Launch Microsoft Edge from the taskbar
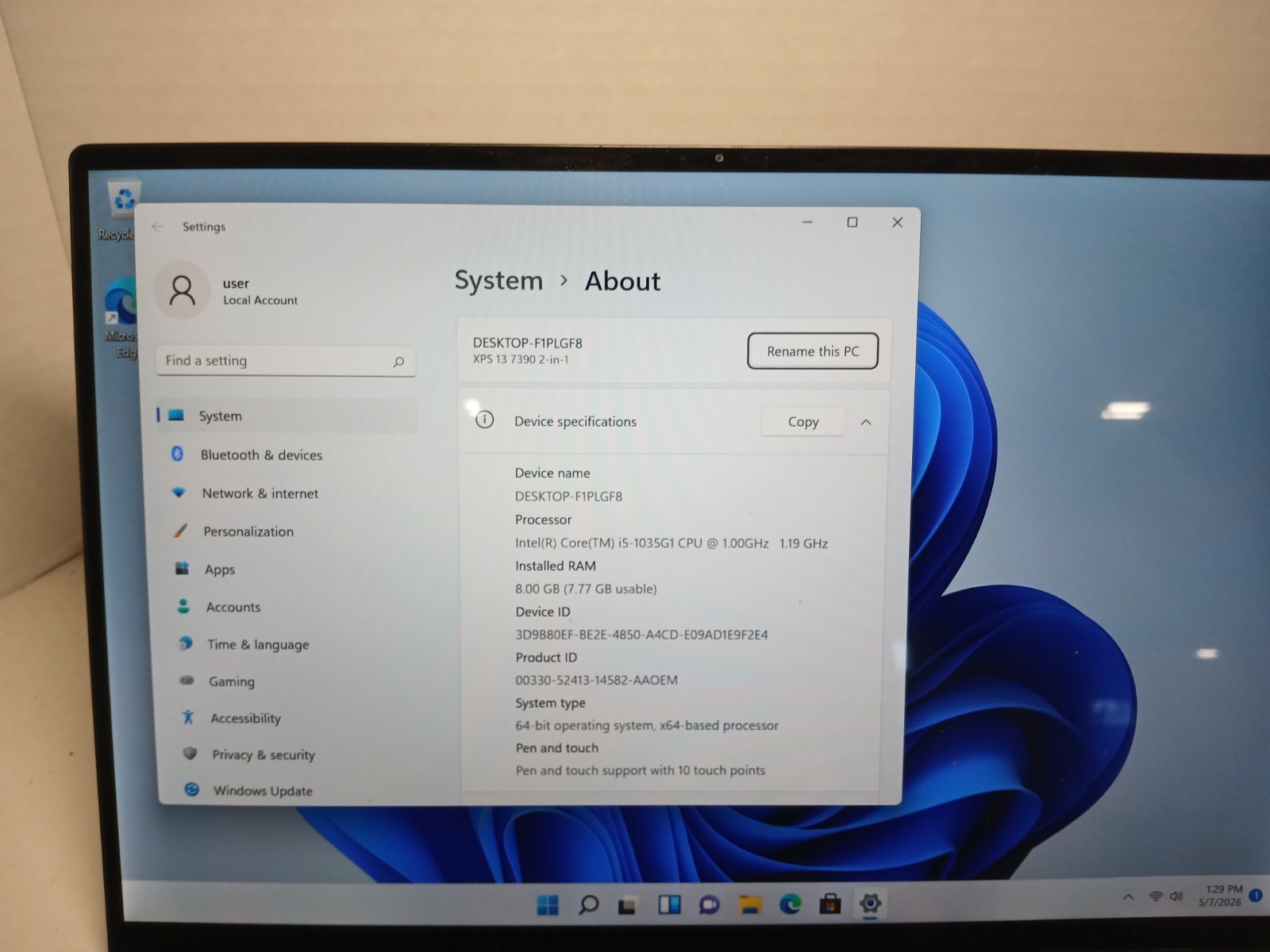Screen dimensions: 1270x952 pyautogui.click(x=791, y=904)
